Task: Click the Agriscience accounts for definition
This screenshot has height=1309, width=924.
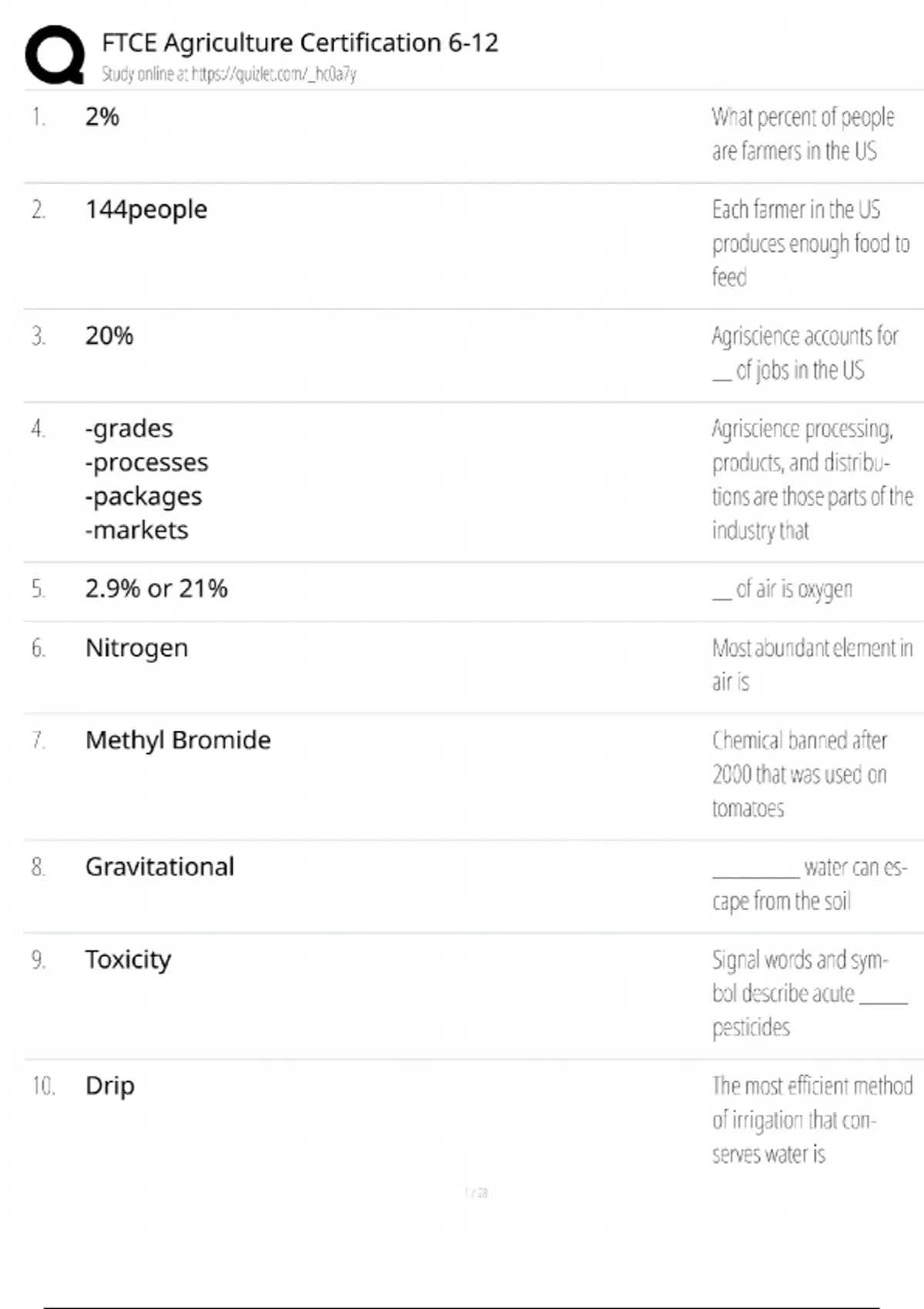Action: (x=804, y=353)
